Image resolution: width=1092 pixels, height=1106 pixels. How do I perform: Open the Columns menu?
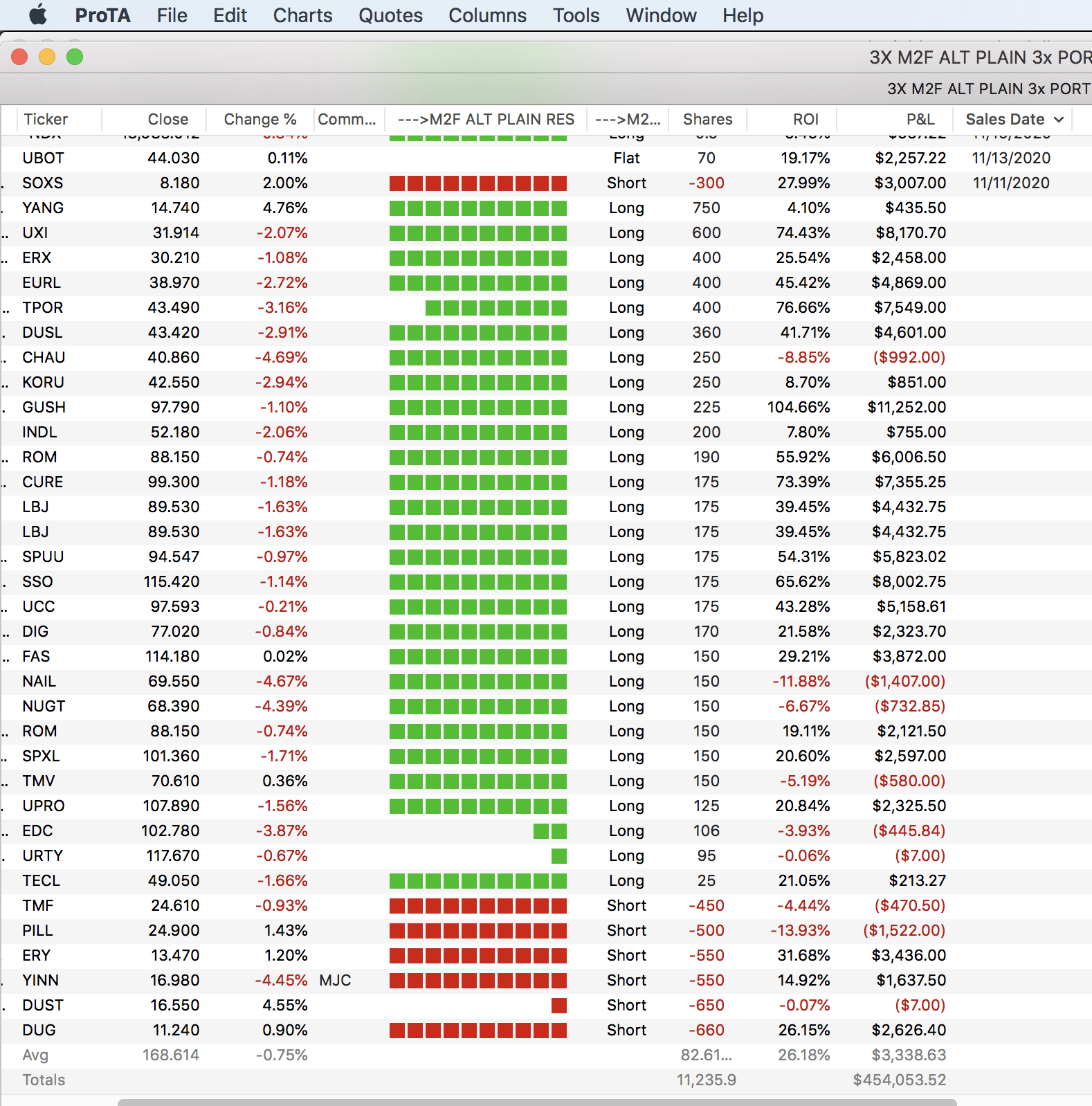[x=487, y=15]
